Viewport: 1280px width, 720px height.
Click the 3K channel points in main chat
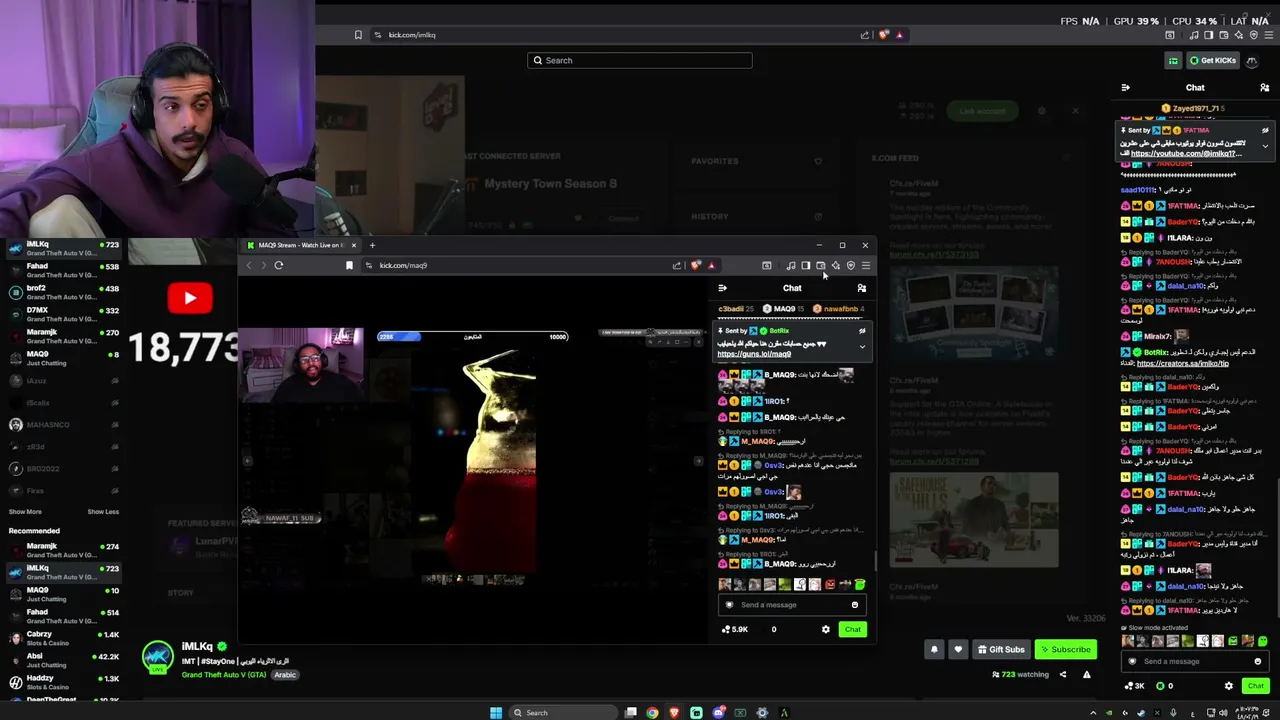point(1135,686)
